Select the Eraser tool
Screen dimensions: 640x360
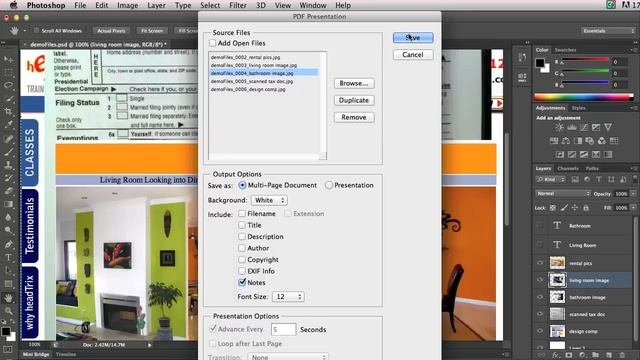[8, 191]
